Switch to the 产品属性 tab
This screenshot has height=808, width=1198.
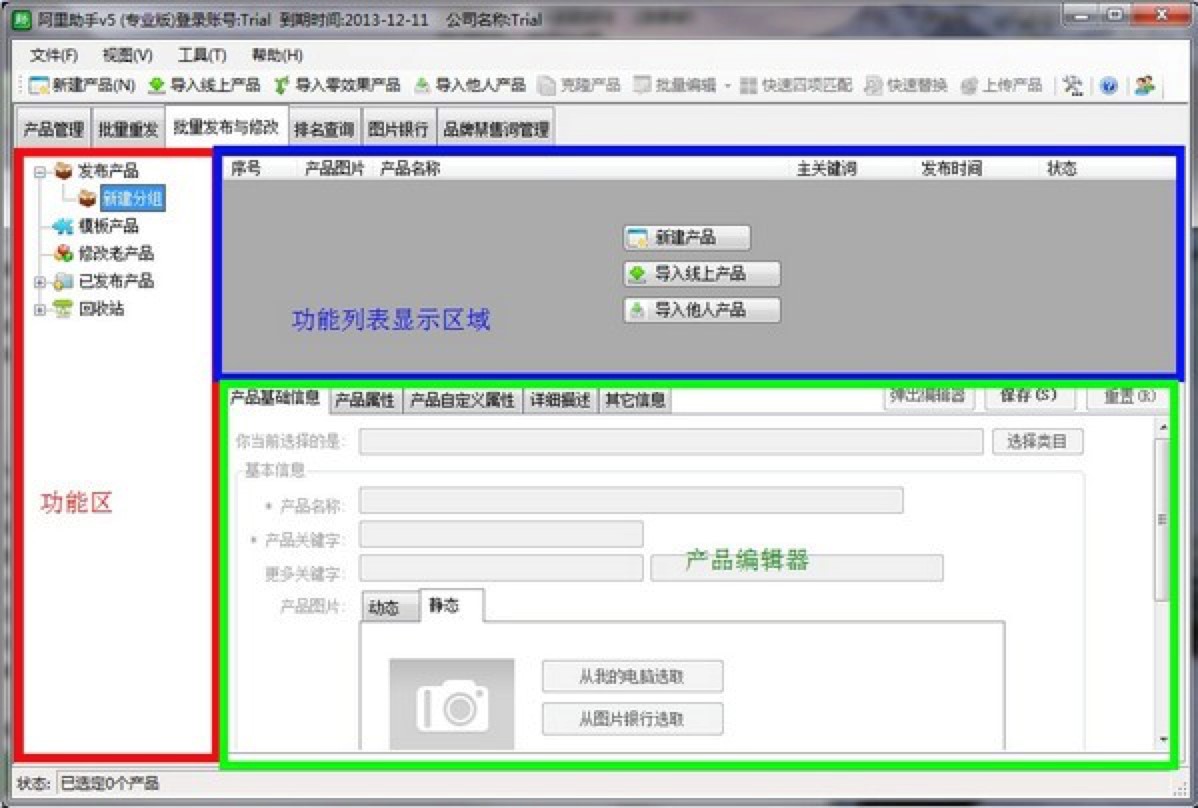click(x=364, y=401)
